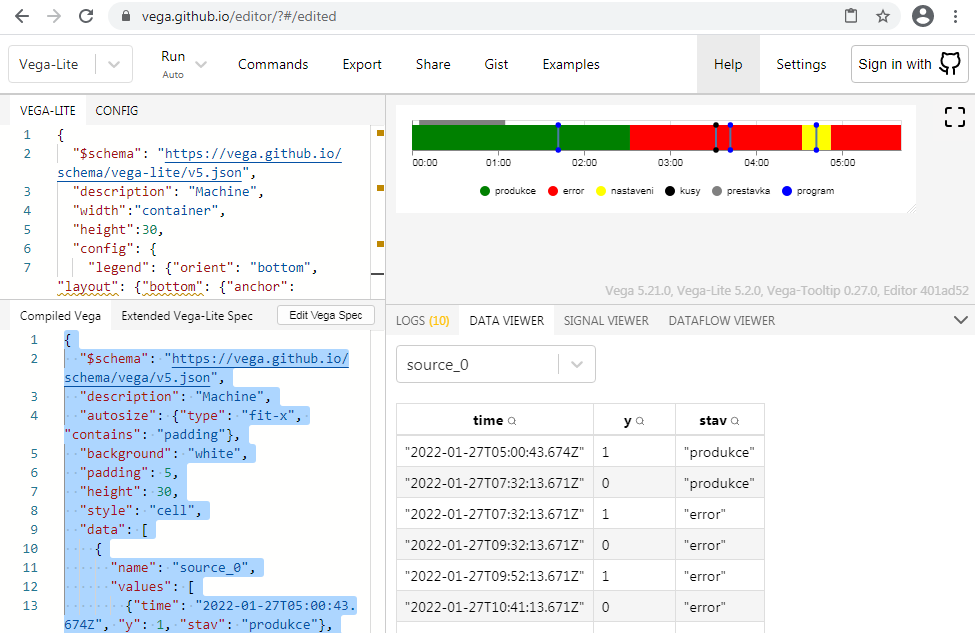Click the Edit Vega Spec button
The height and width of the screenshot is (633, 975).
tap(326, 315)
